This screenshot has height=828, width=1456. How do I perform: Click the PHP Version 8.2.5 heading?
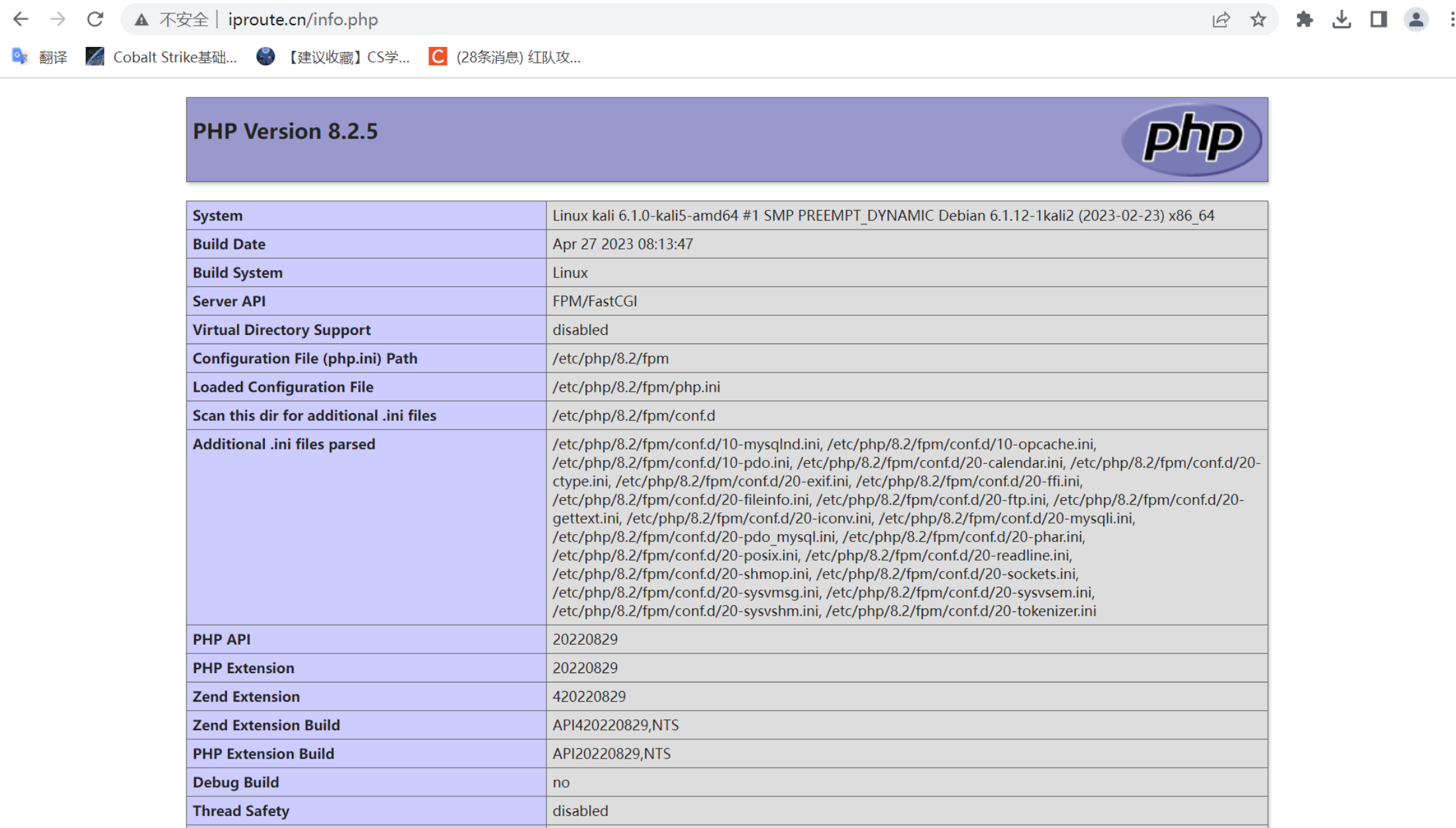coord(285,131)
